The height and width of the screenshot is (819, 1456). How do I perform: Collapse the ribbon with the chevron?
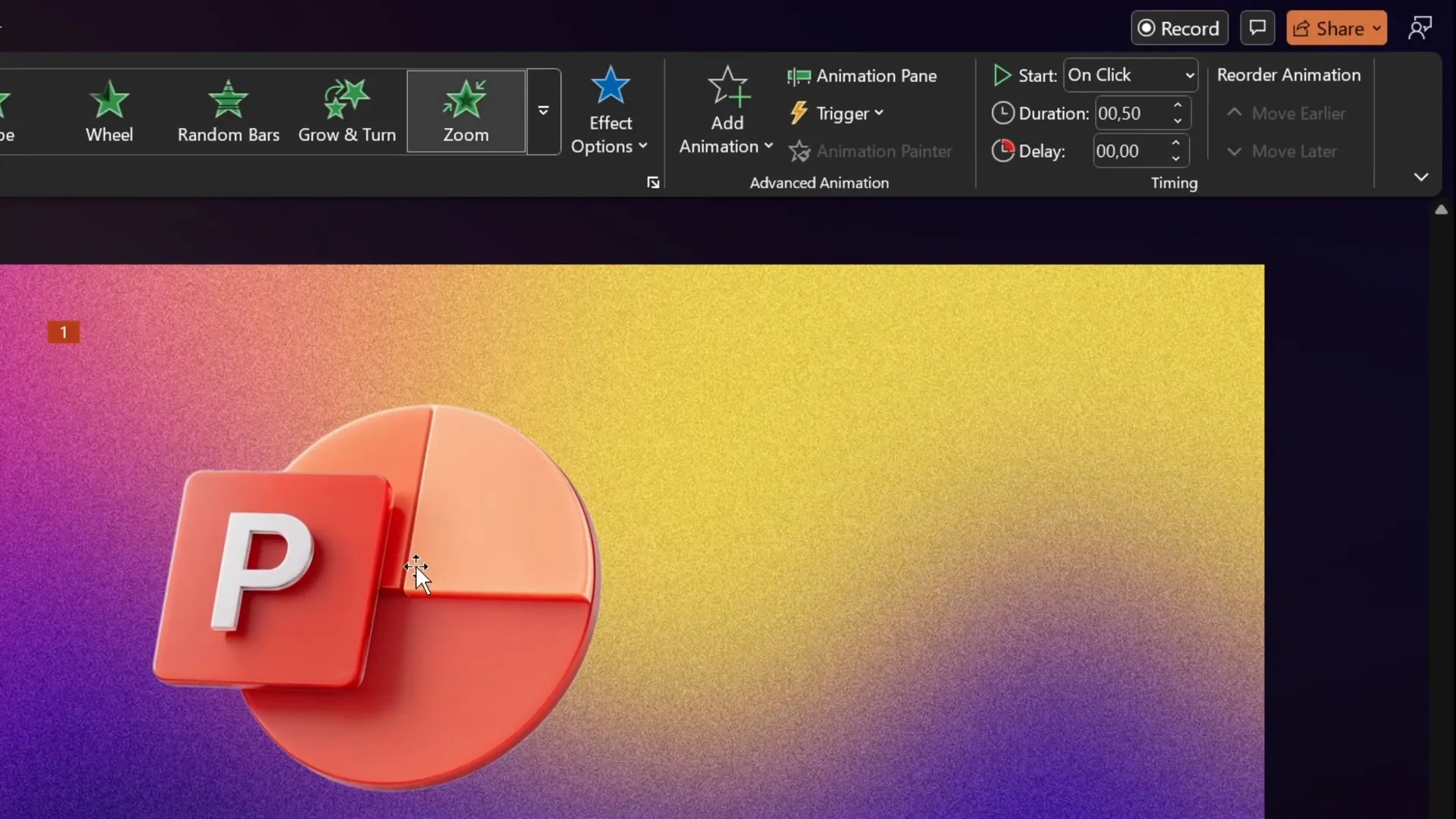[1421, 177]
